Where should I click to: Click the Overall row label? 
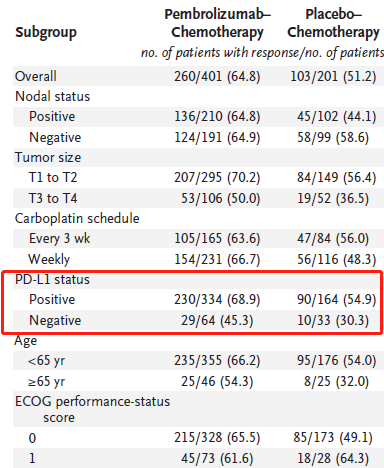(x=36, y=76)
